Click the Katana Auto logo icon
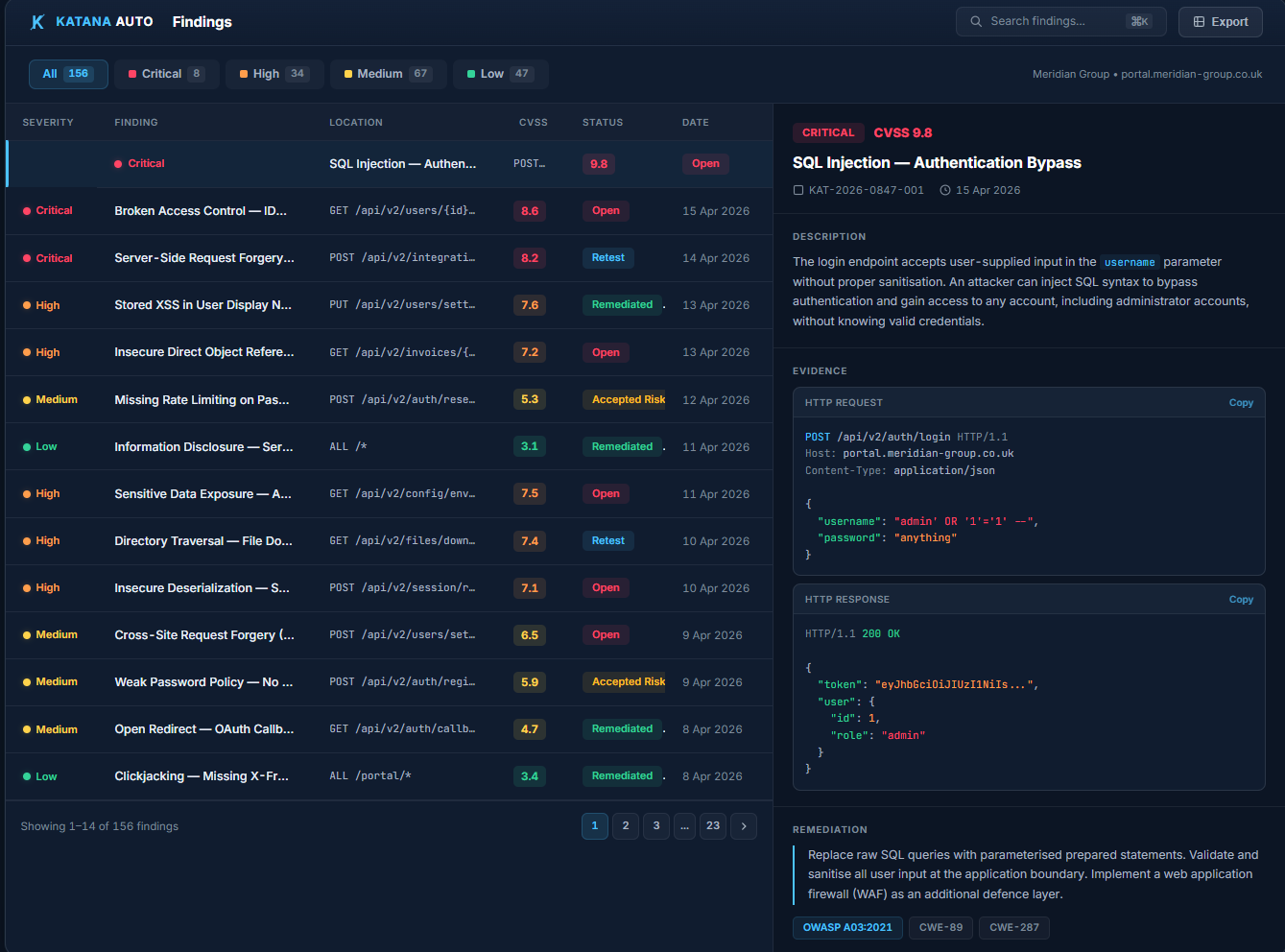Viewport: 1285px width, 952px height. point(37,22)
